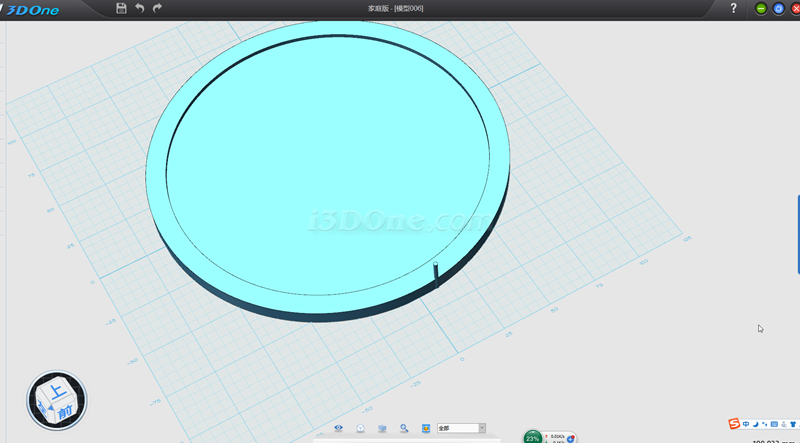Screen dimensions: 800x443
Task: Undo the last action
Action: click(x=139, y=8)
